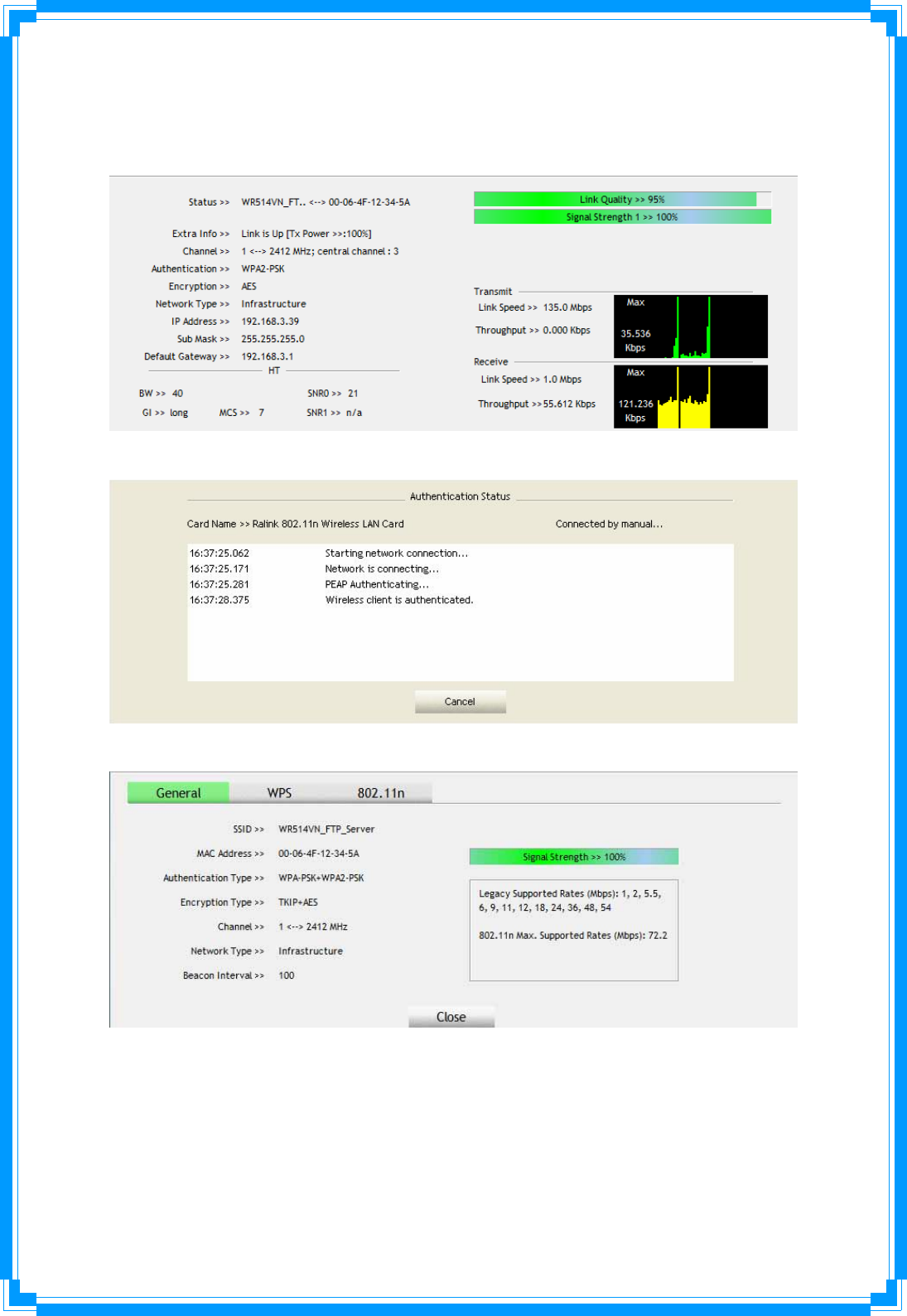Click the Beacon Interval value 100

point(287,975)
